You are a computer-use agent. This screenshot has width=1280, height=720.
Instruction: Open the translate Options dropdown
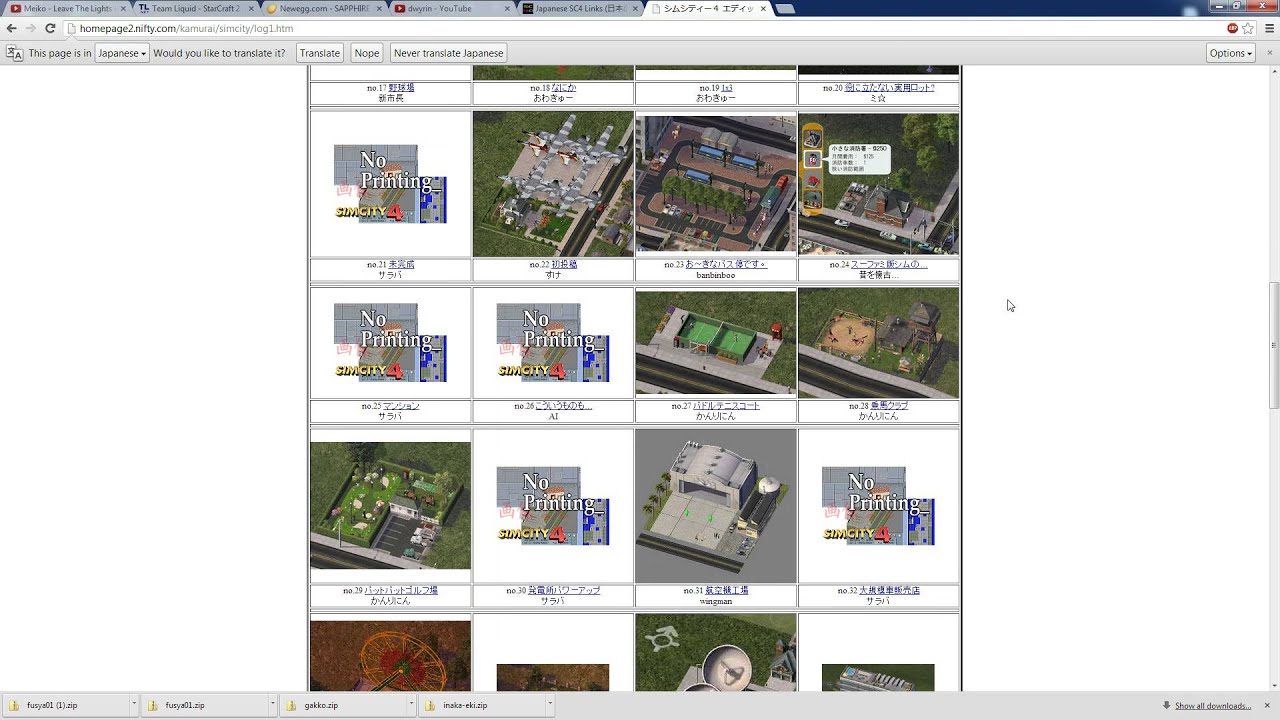(x=1231, y=53)
